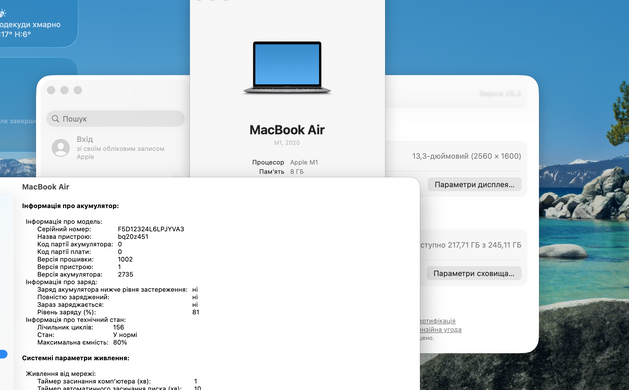Image resolution: width=629 pixels, height=390 pixels.
Task: Select the 'Версія пристрою:' row
Action: [x=79, y=267]
